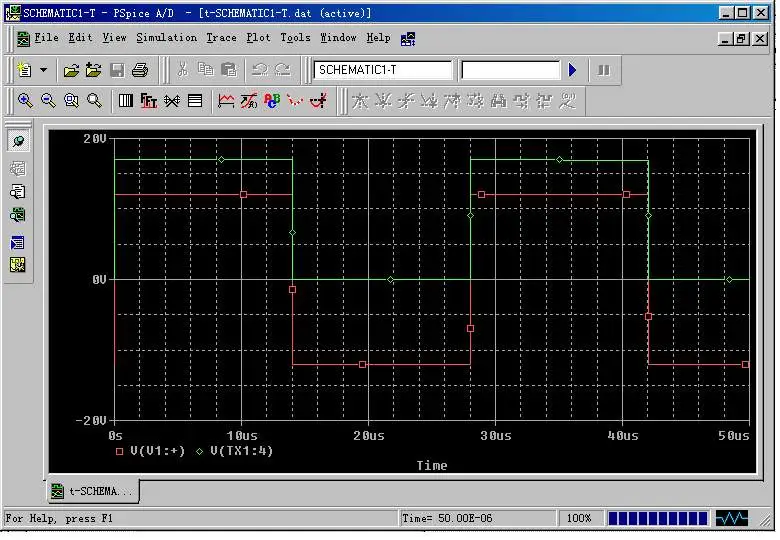The image size is (780, 540).
Task: Toggle Log Y Axis horizontal-bars icon
Action: click(195, 101)
